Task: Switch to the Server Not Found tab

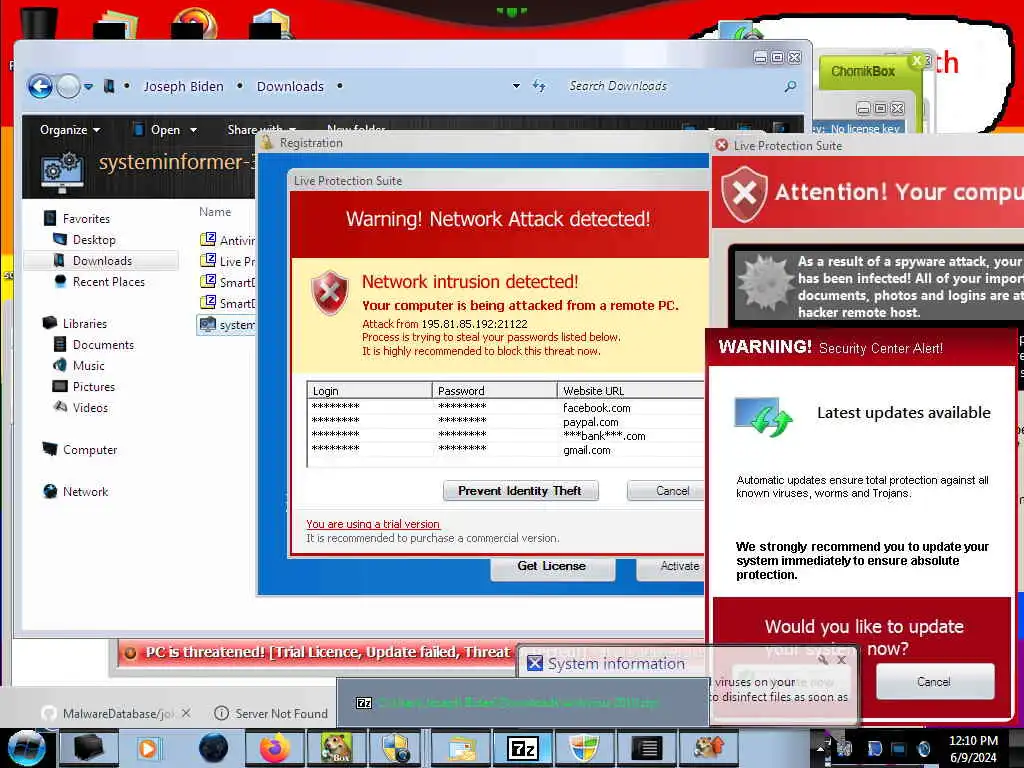Action: (271, 713)
